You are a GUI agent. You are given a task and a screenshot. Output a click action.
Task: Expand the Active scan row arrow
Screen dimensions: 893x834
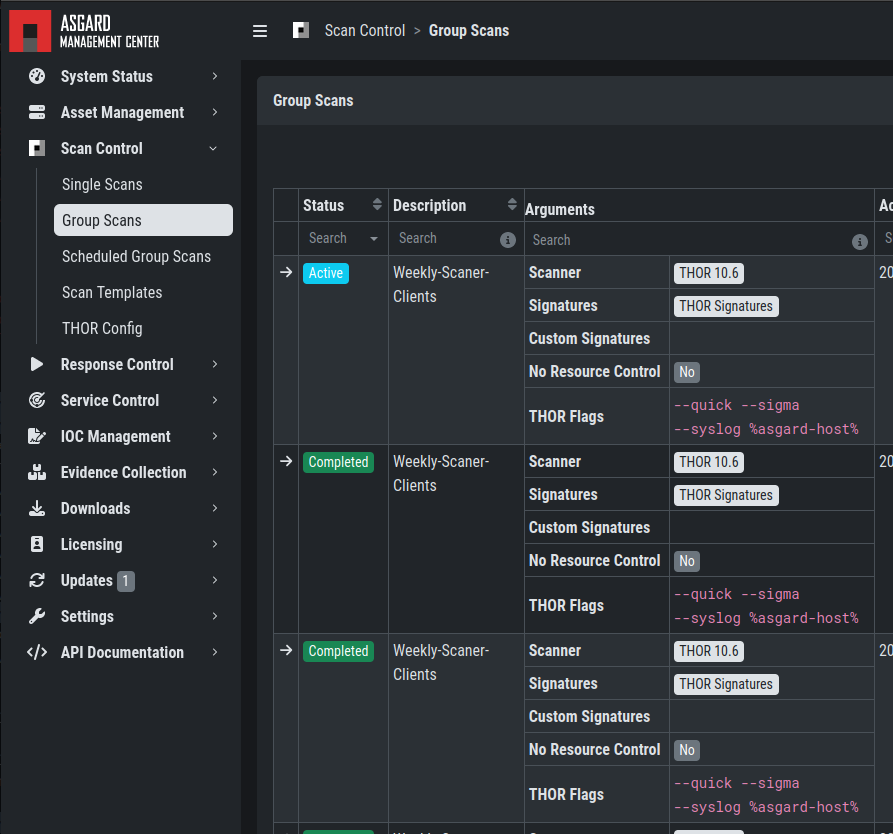coord(286,272)
